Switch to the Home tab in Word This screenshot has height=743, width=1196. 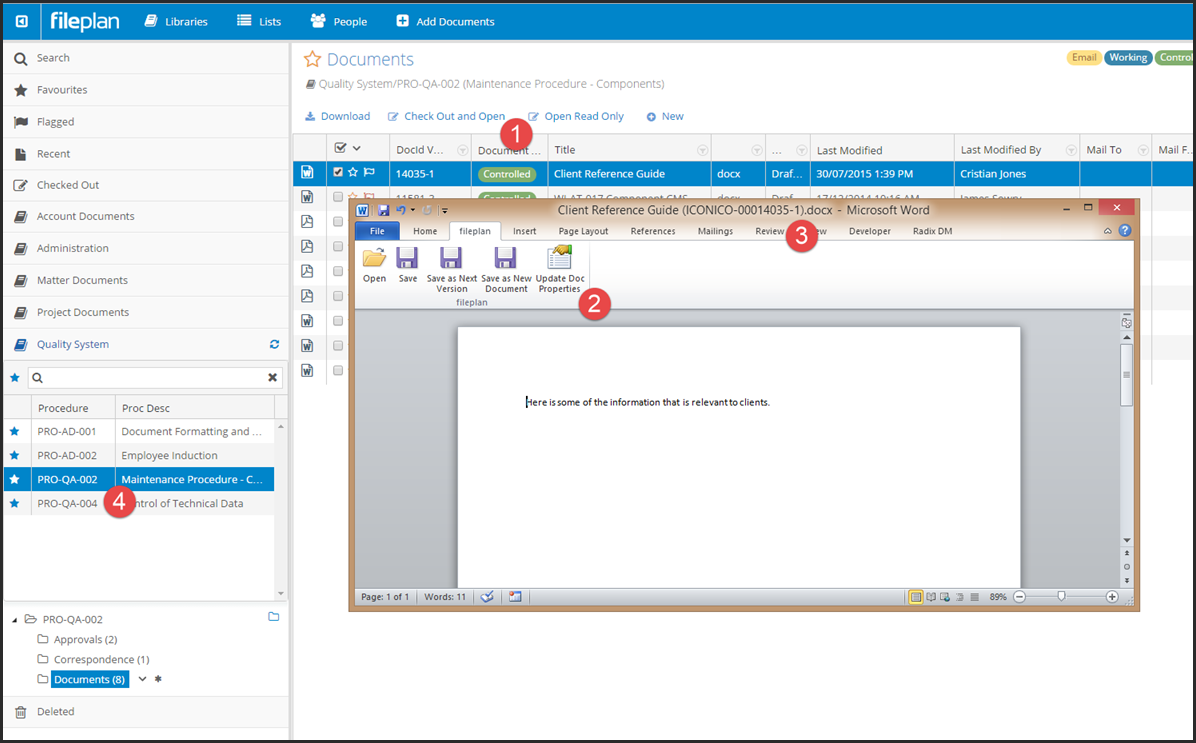(x=425, y=231)
